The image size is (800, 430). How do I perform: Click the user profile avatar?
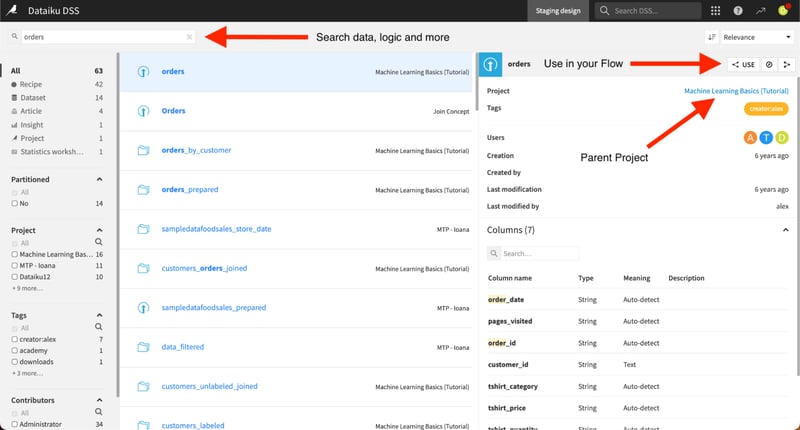pyautogui.click(x=785, y=11)
